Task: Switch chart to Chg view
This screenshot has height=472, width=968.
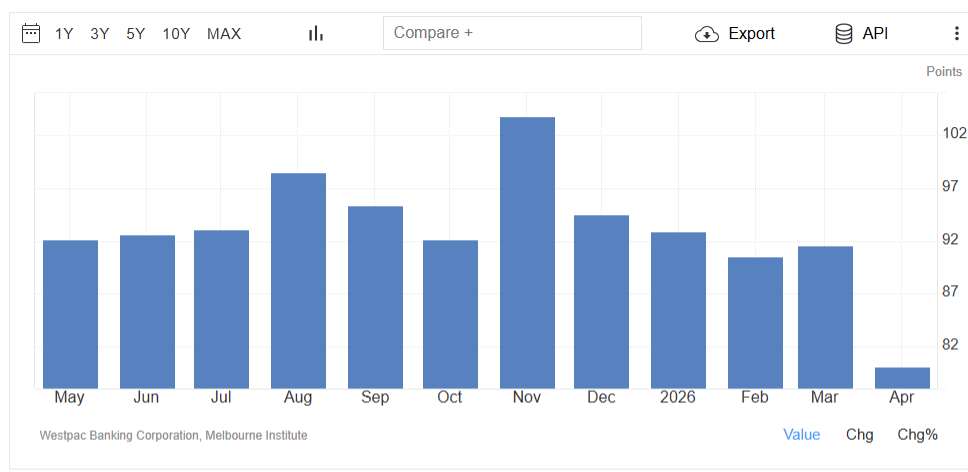Action: coord(859,434)
